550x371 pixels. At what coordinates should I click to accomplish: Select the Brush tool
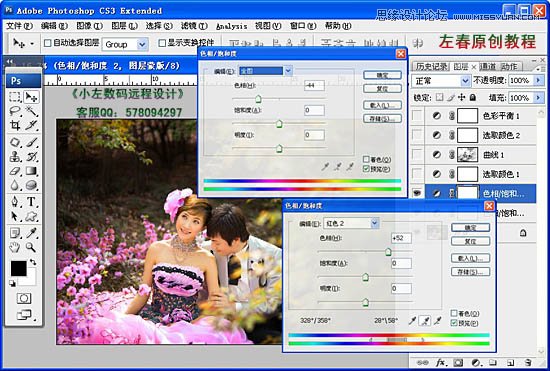31,142
